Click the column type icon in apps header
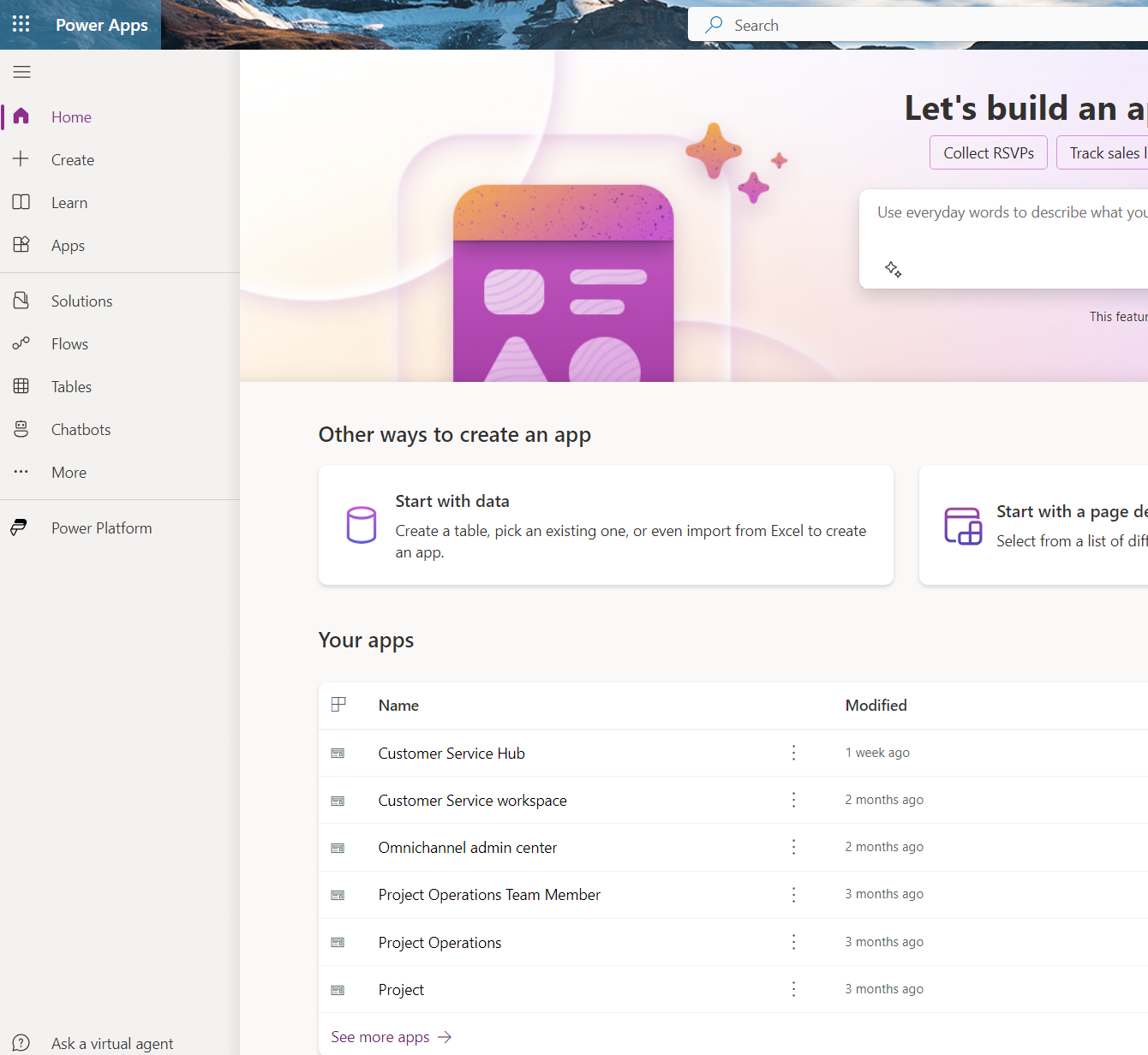The width and height of the screenshot is (1148, 1055). 338,704
